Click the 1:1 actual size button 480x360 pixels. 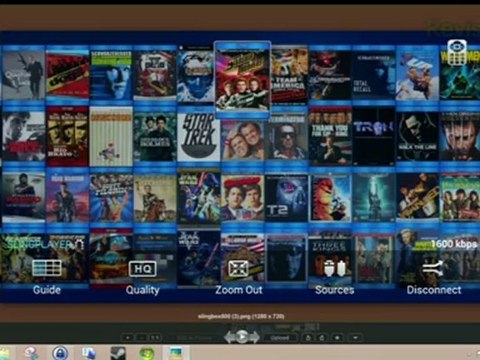155,338
